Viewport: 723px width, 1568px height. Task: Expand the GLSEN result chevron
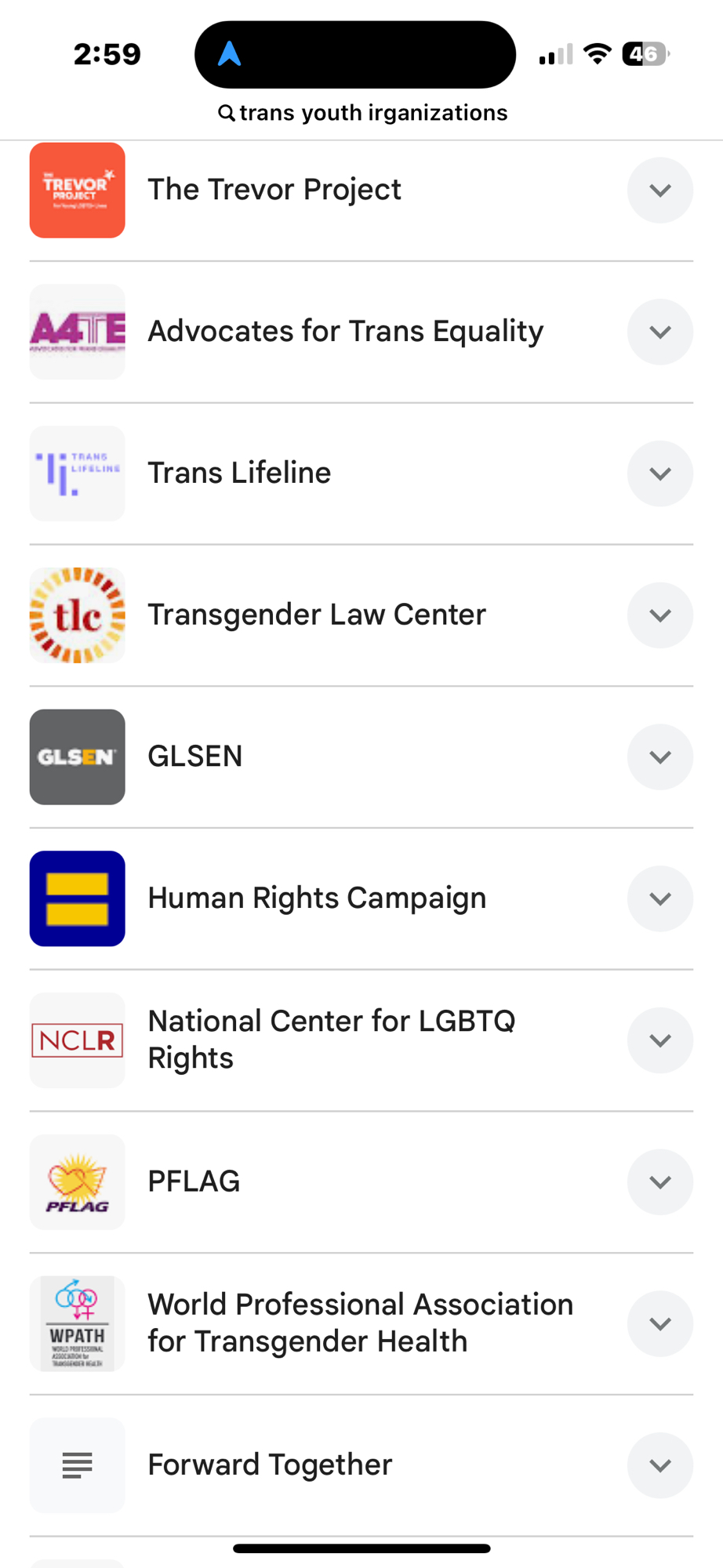659,757
